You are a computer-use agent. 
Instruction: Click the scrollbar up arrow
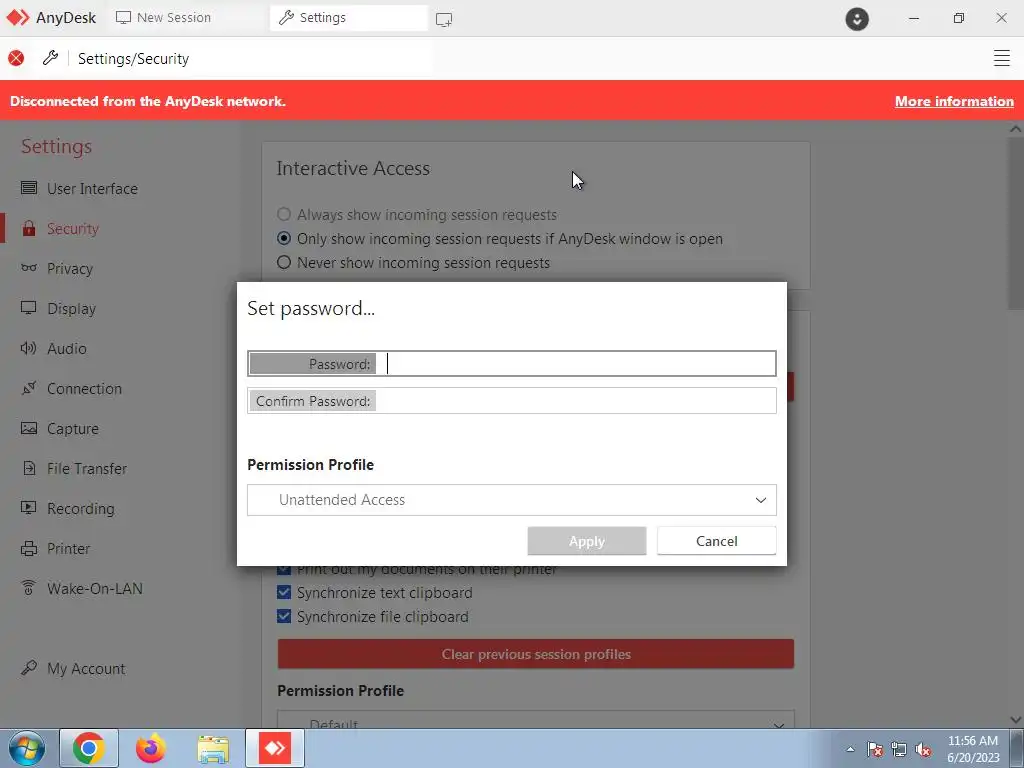[x=1015, y=129]
